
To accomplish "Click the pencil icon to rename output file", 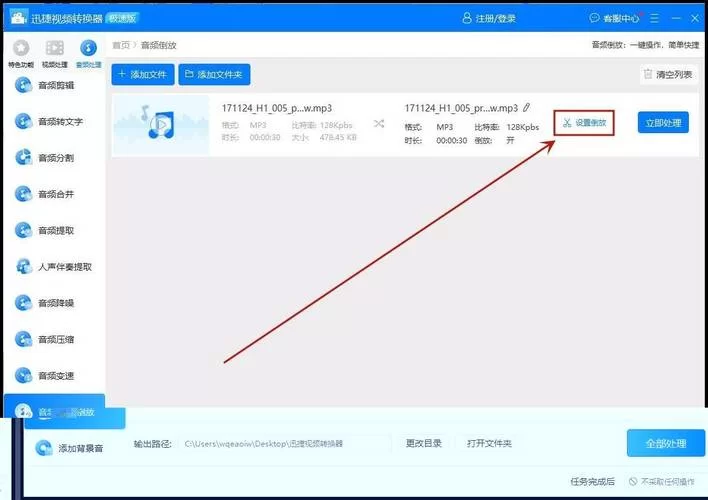I will [526, 107].
